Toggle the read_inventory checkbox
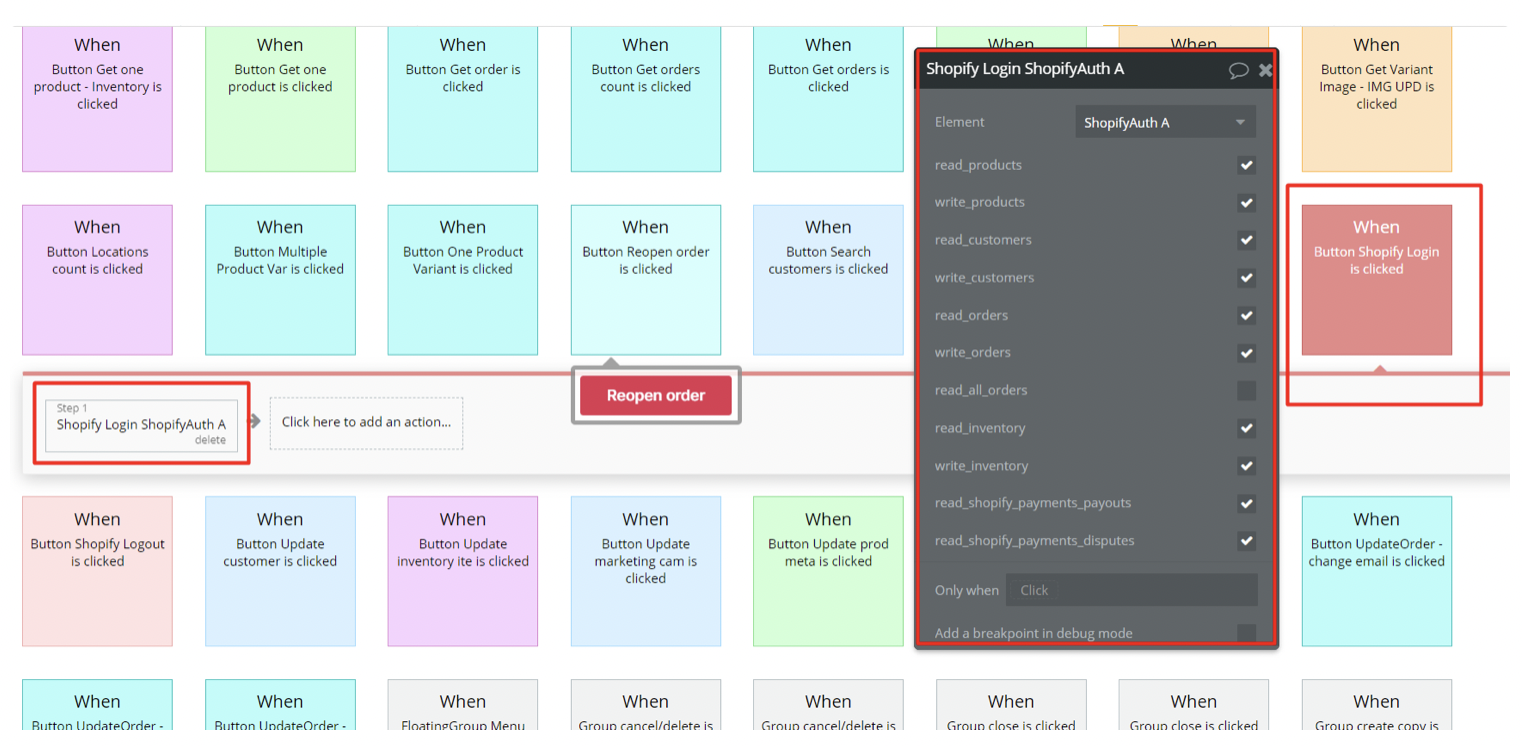The image size is (1522, 746). point(1246,428)
